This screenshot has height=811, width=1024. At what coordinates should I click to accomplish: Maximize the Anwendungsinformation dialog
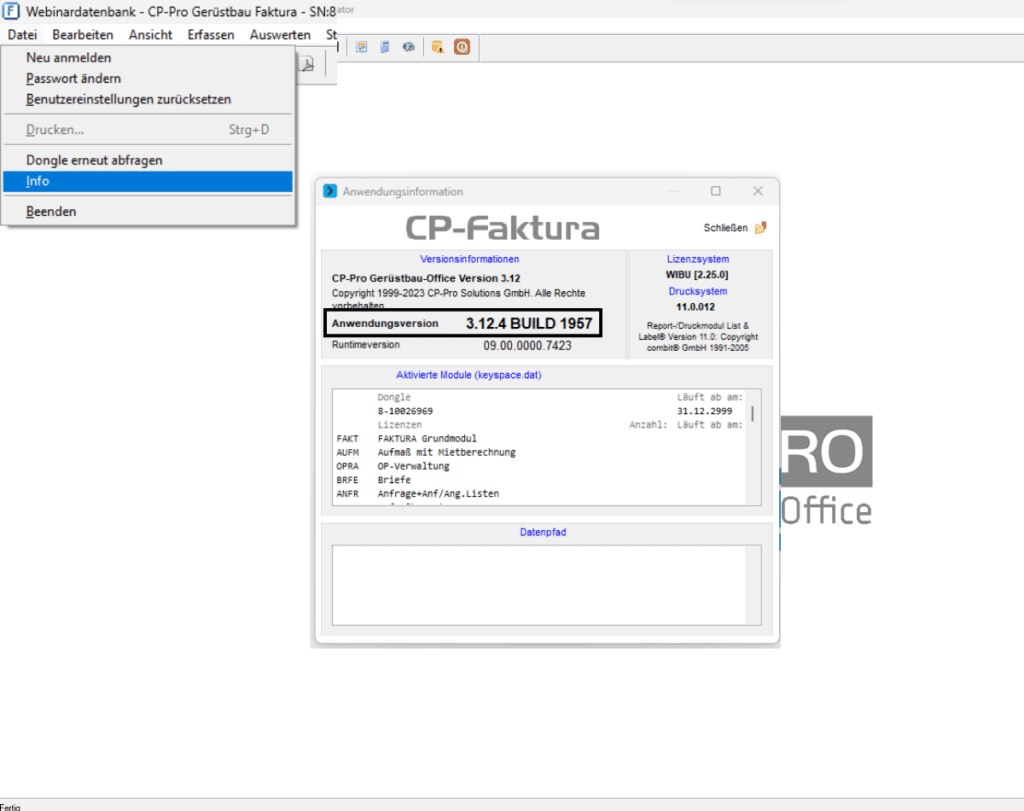coord(716,191)
